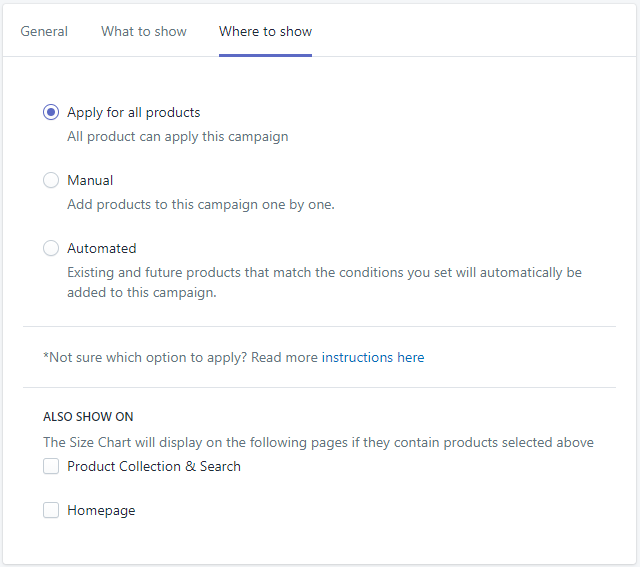Click the 'Apply for all products' label text

[134, 112]
